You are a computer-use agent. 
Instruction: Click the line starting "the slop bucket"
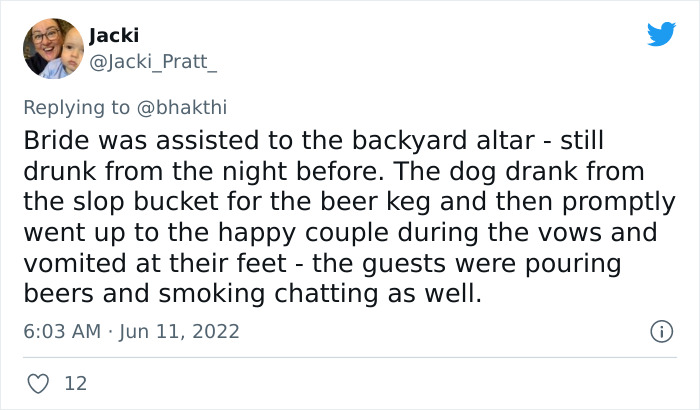pos(348,201)
